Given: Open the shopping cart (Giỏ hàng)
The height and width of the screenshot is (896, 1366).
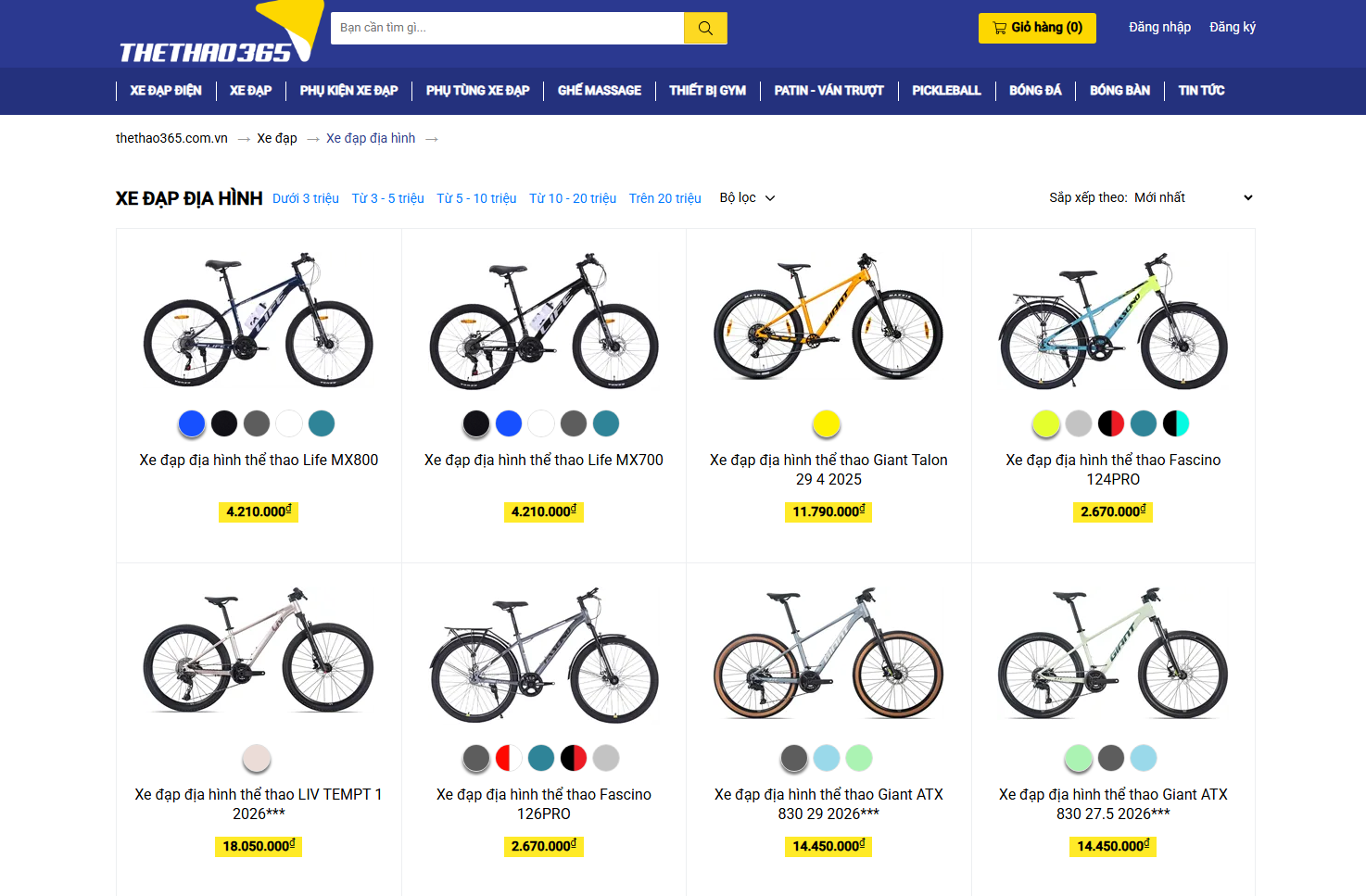Looking at the screenshot, I should coord(1037,28).
